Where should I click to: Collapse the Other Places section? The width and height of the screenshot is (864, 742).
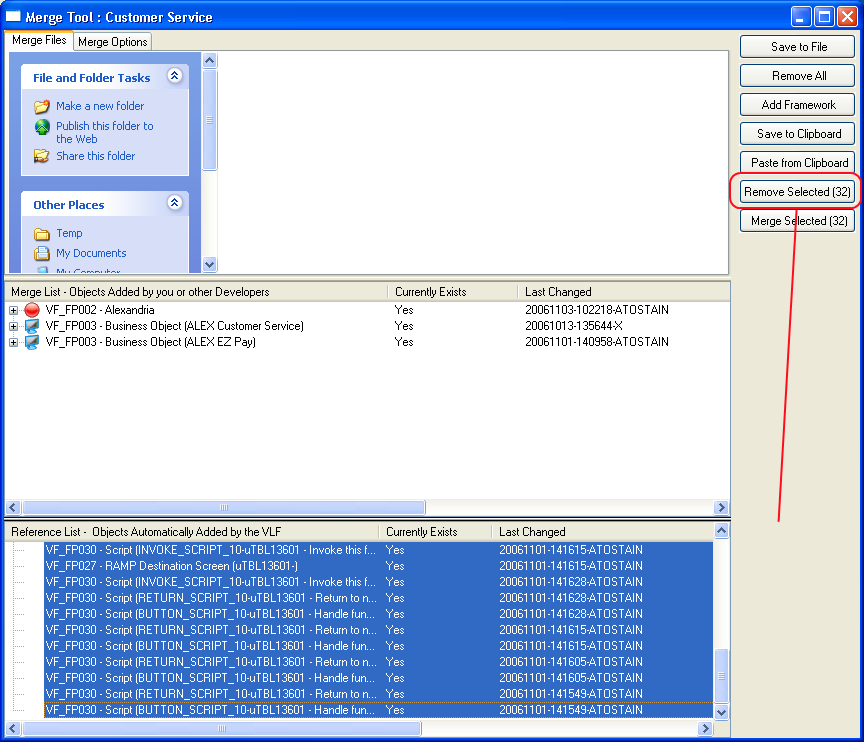174,203
